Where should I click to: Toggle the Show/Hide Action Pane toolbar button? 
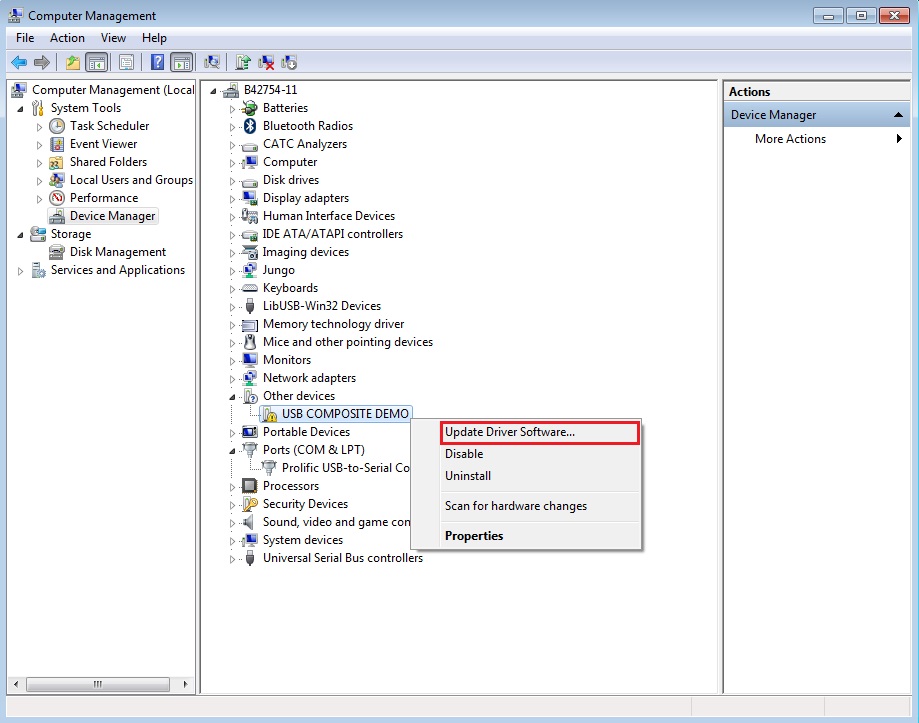point(181,62)
